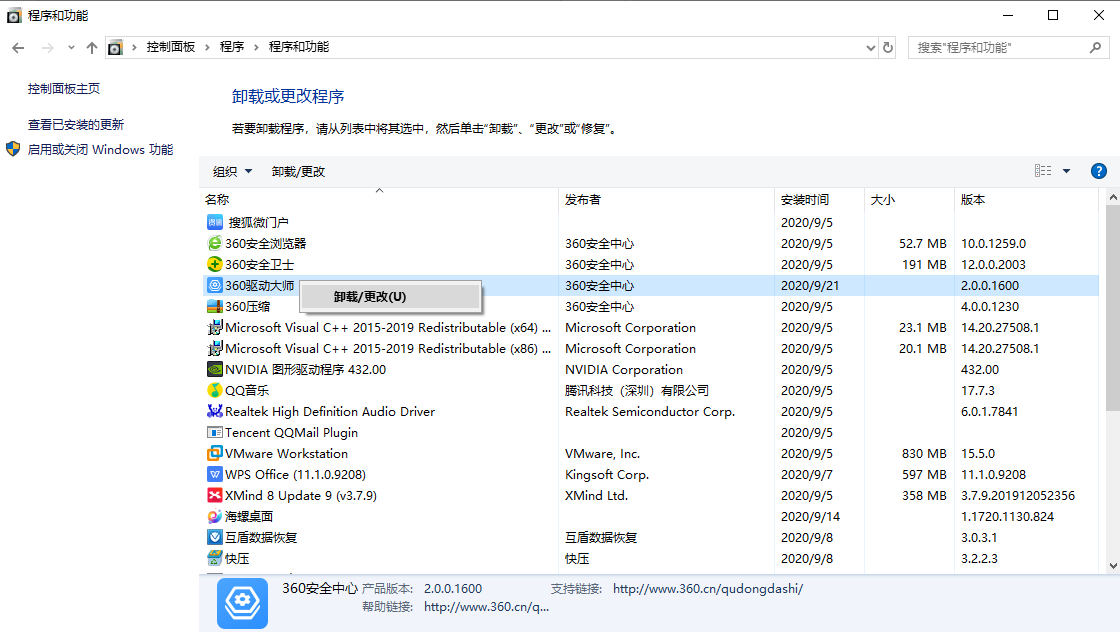Sort list by 名称 column header

[379, 199]
